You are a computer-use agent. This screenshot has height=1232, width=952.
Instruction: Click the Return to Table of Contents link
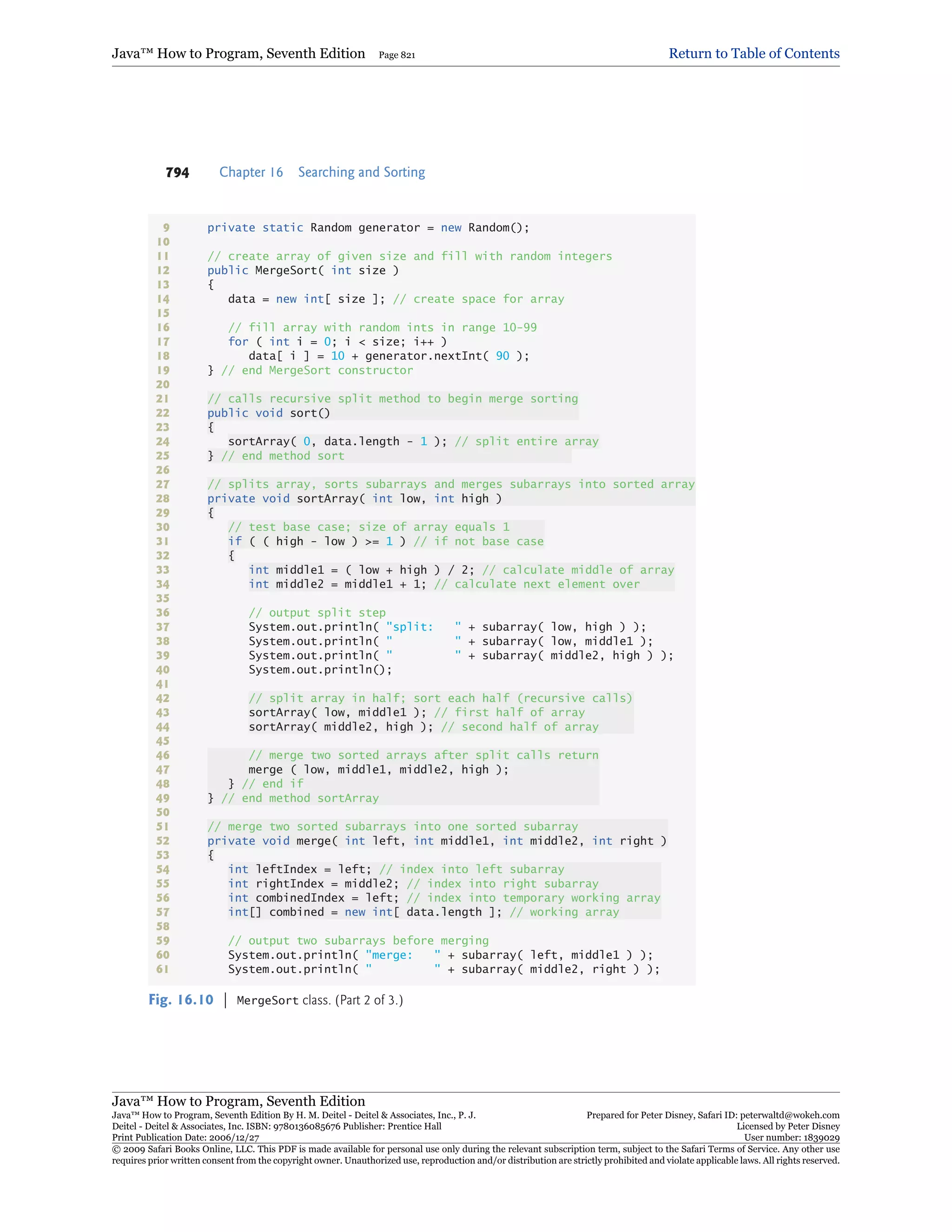tap(754, 53)
